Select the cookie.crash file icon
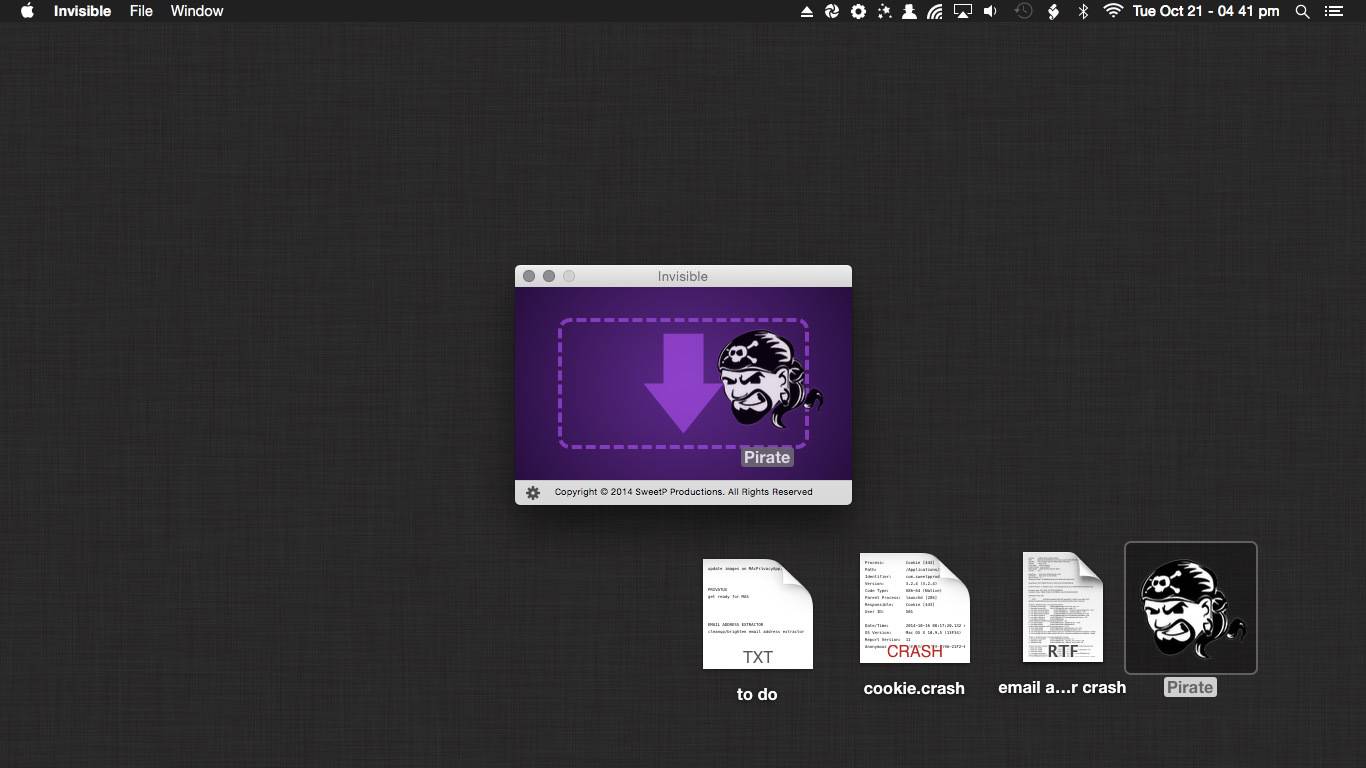The width and height of the screenshot is (1366, 768). (x=915, y=608)
